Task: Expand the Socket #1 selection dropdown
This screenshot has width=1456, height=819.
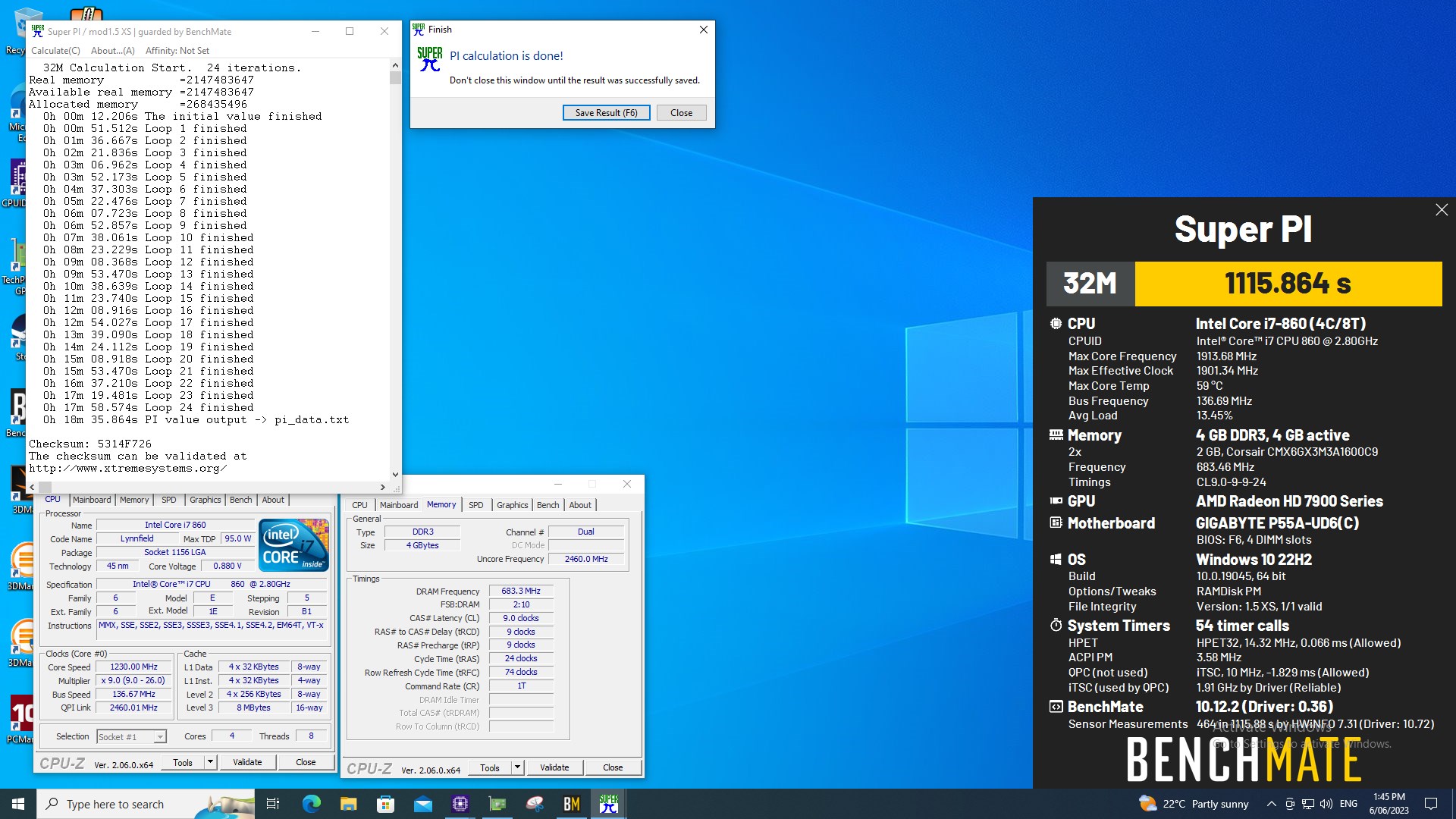Action: point(160,737)
